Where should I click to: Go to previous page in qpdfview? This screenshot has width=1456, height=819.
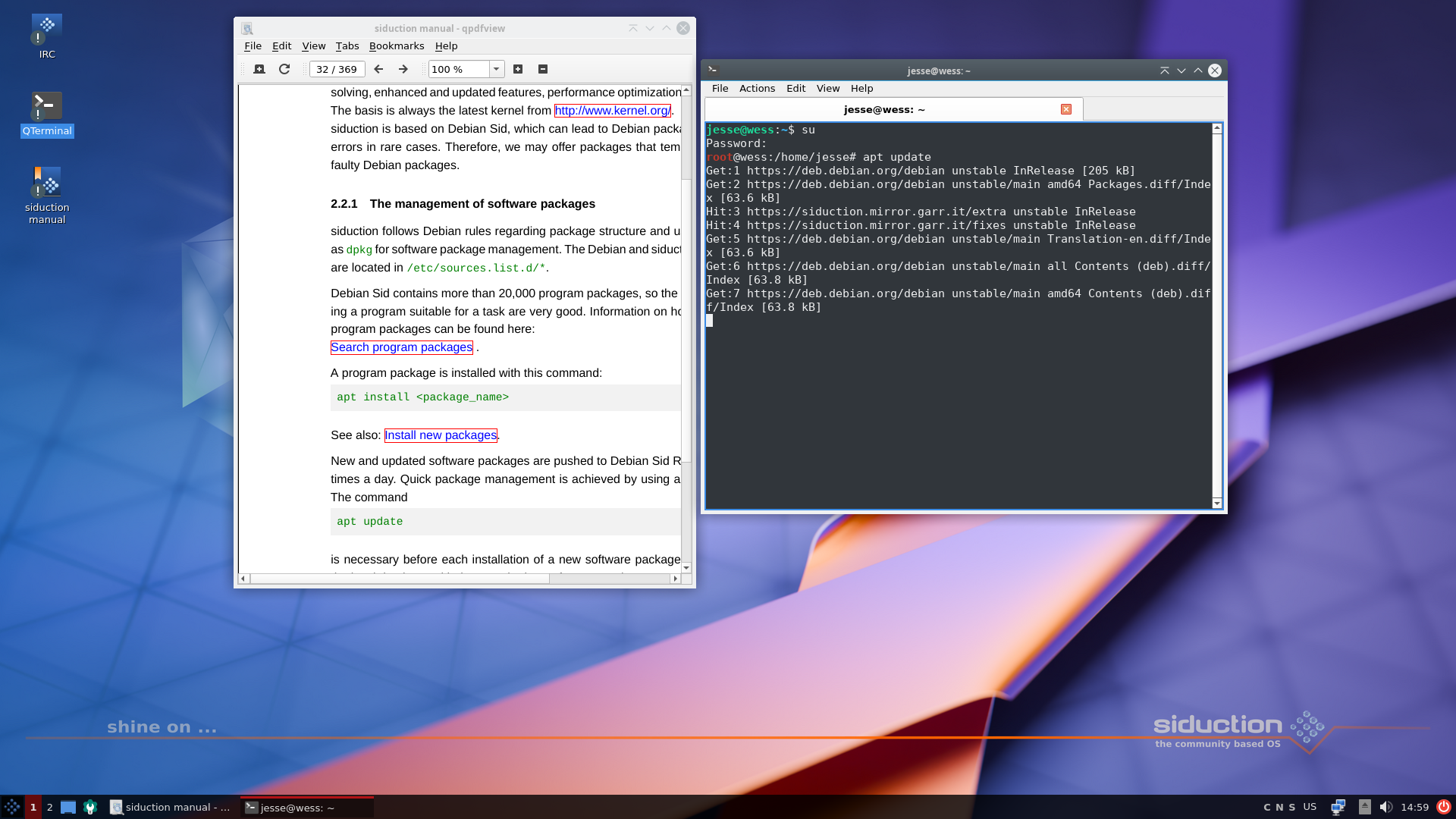[378, 69]
